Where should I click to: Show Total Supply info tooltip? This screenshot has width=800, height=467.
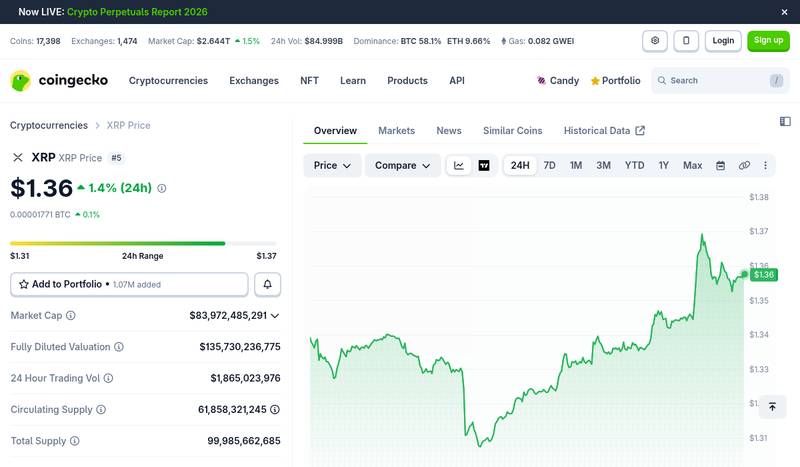(74, 441)
